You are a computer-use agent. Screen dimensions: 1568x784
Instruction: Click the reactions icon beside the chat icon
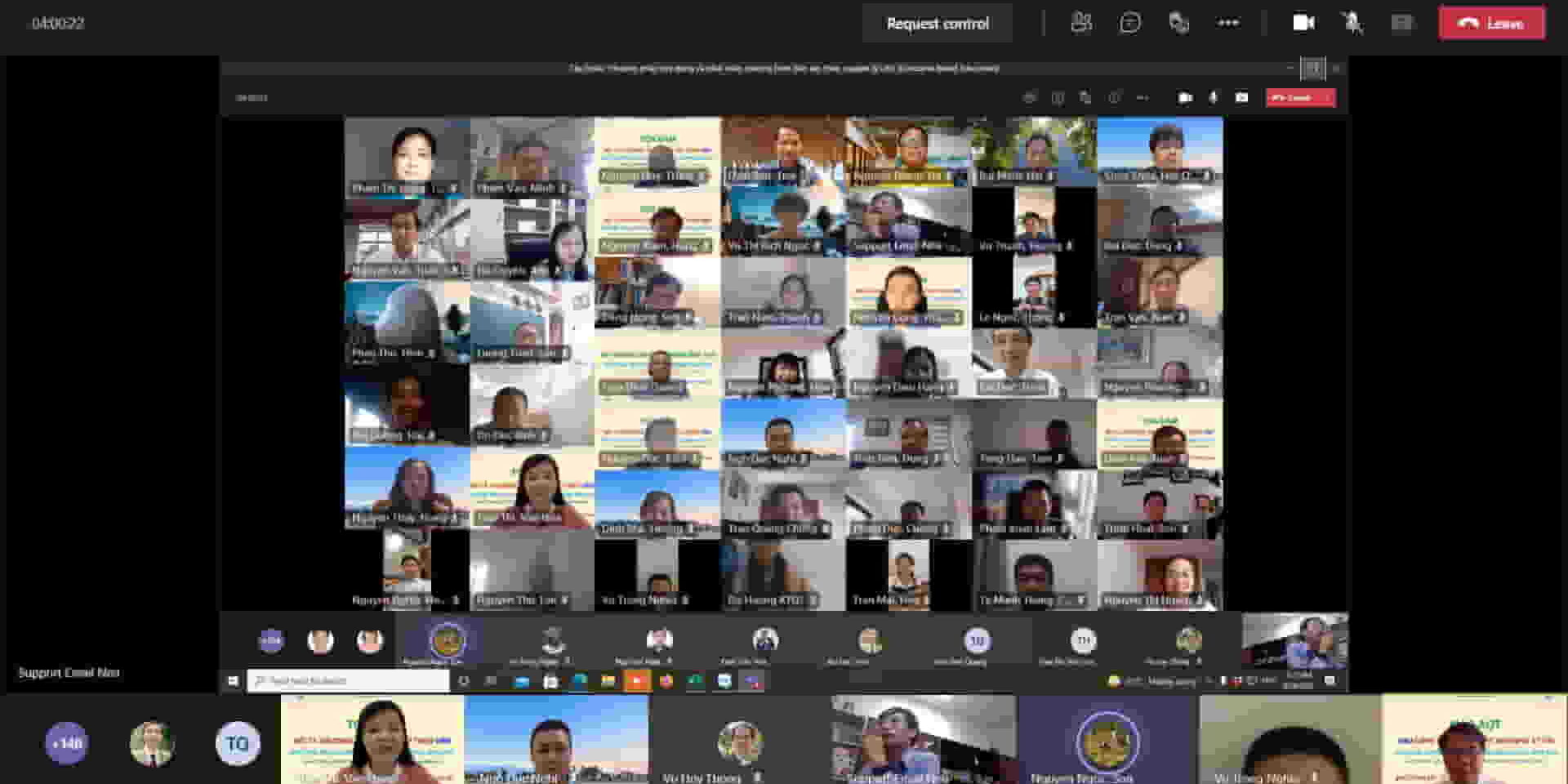point(1178,23)
